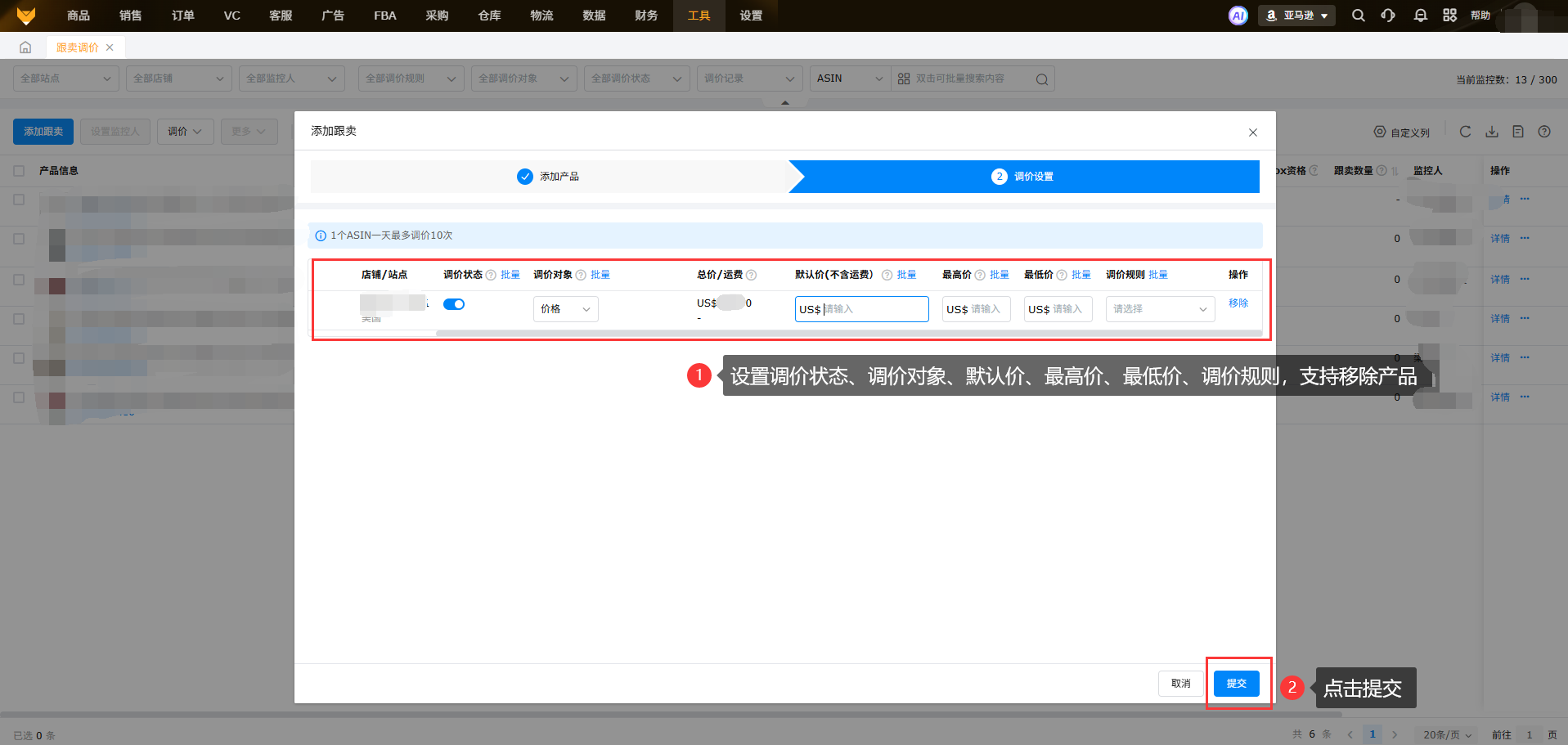Viewport: 1568px width, 745px height.
Task: Open the apps grid icon
Action: 1449,16
